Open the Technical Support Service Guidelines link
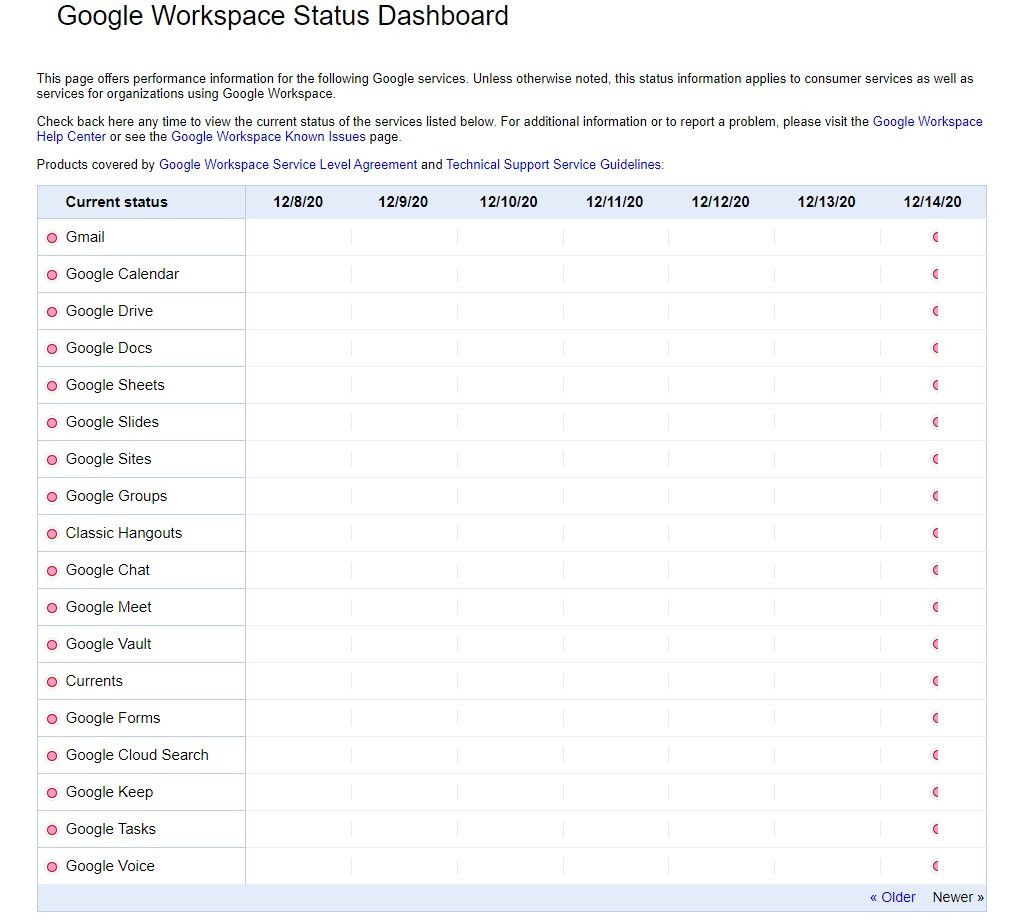The height and width of the screenshot is (924, 1017). click(x=554, y=164)
